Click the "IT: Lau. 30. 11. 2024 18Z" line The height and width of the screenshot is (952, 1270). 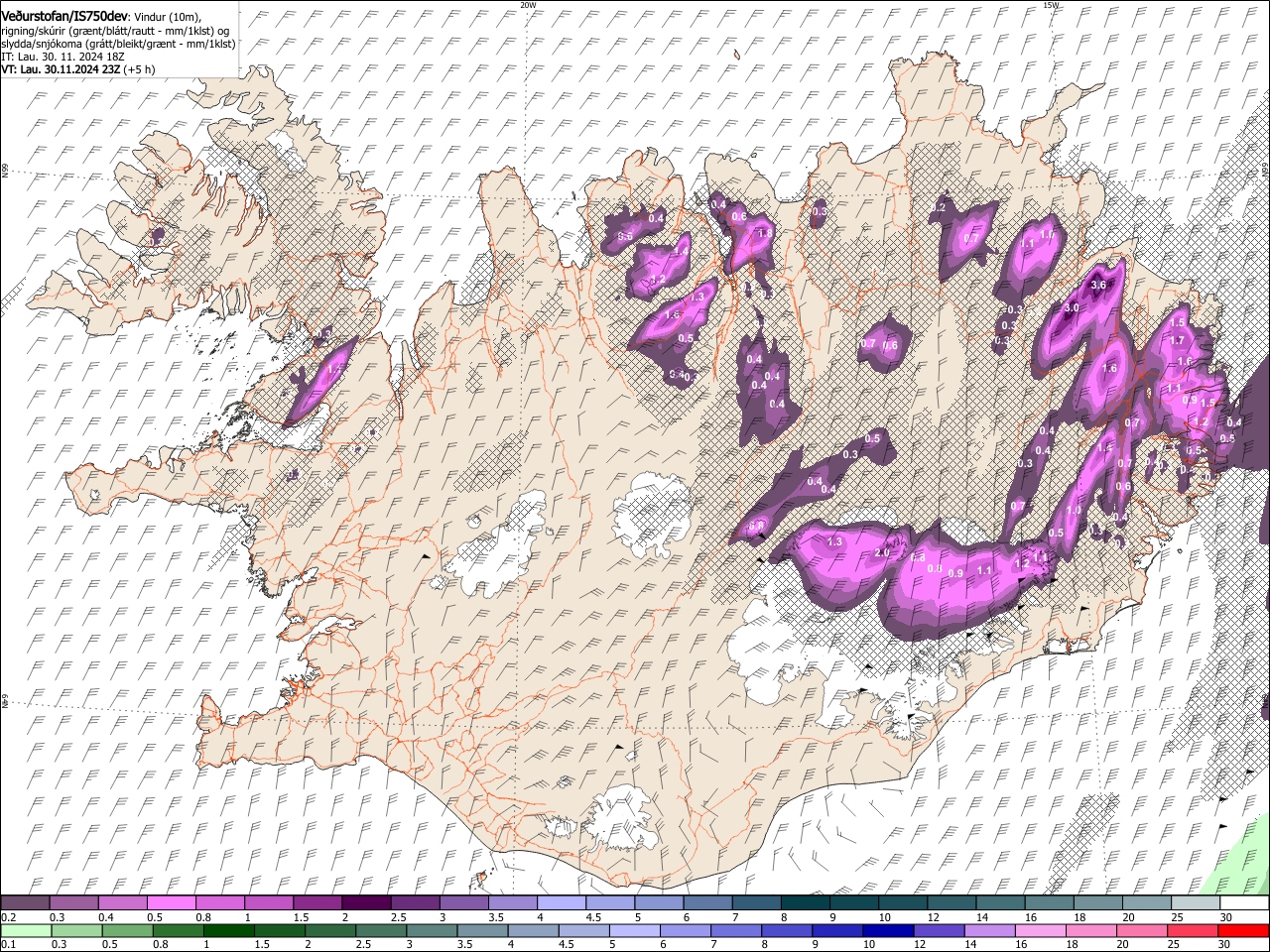[63, 58]
